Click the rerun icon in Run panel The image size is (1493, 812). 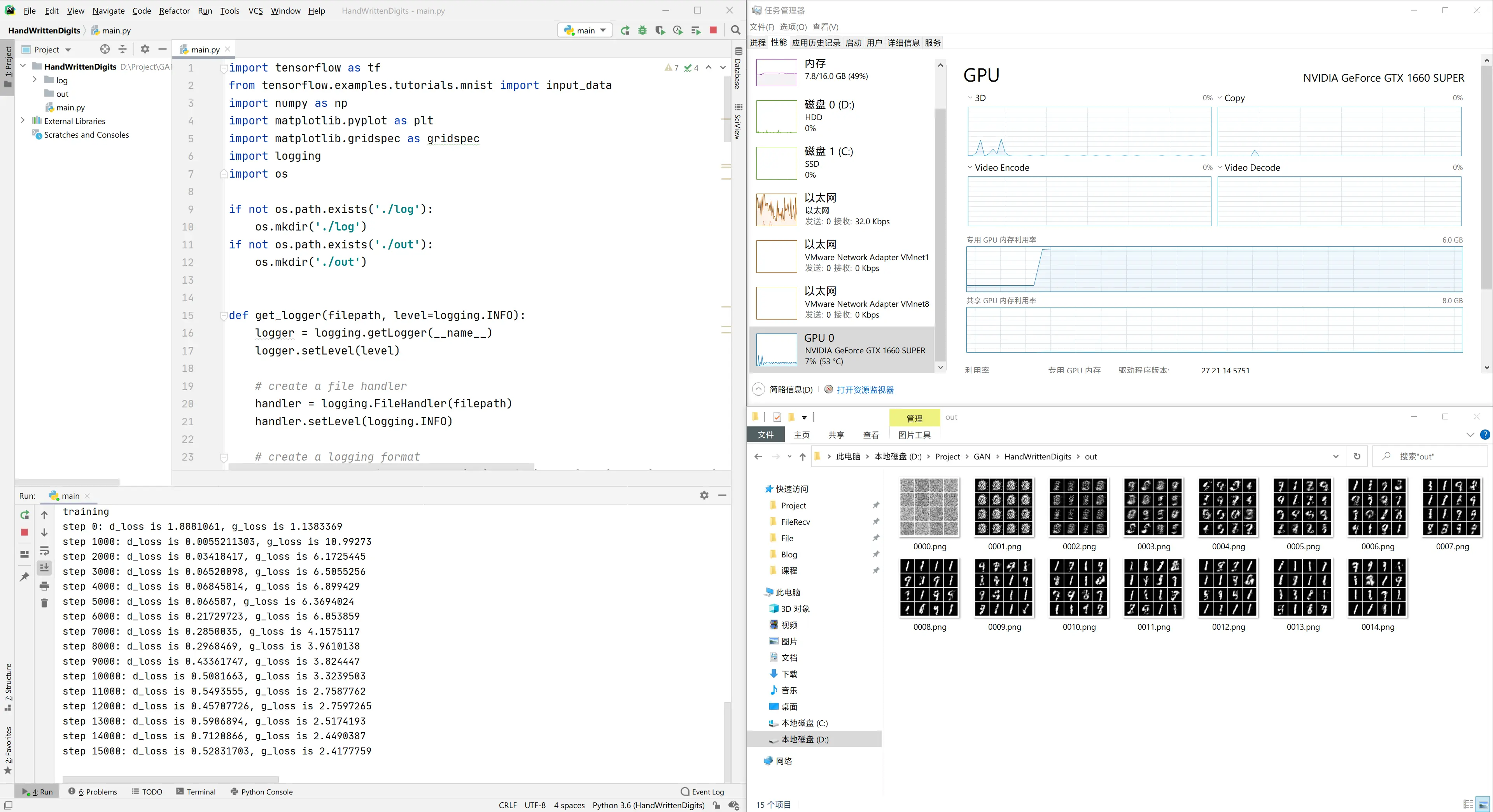point(25,515)
